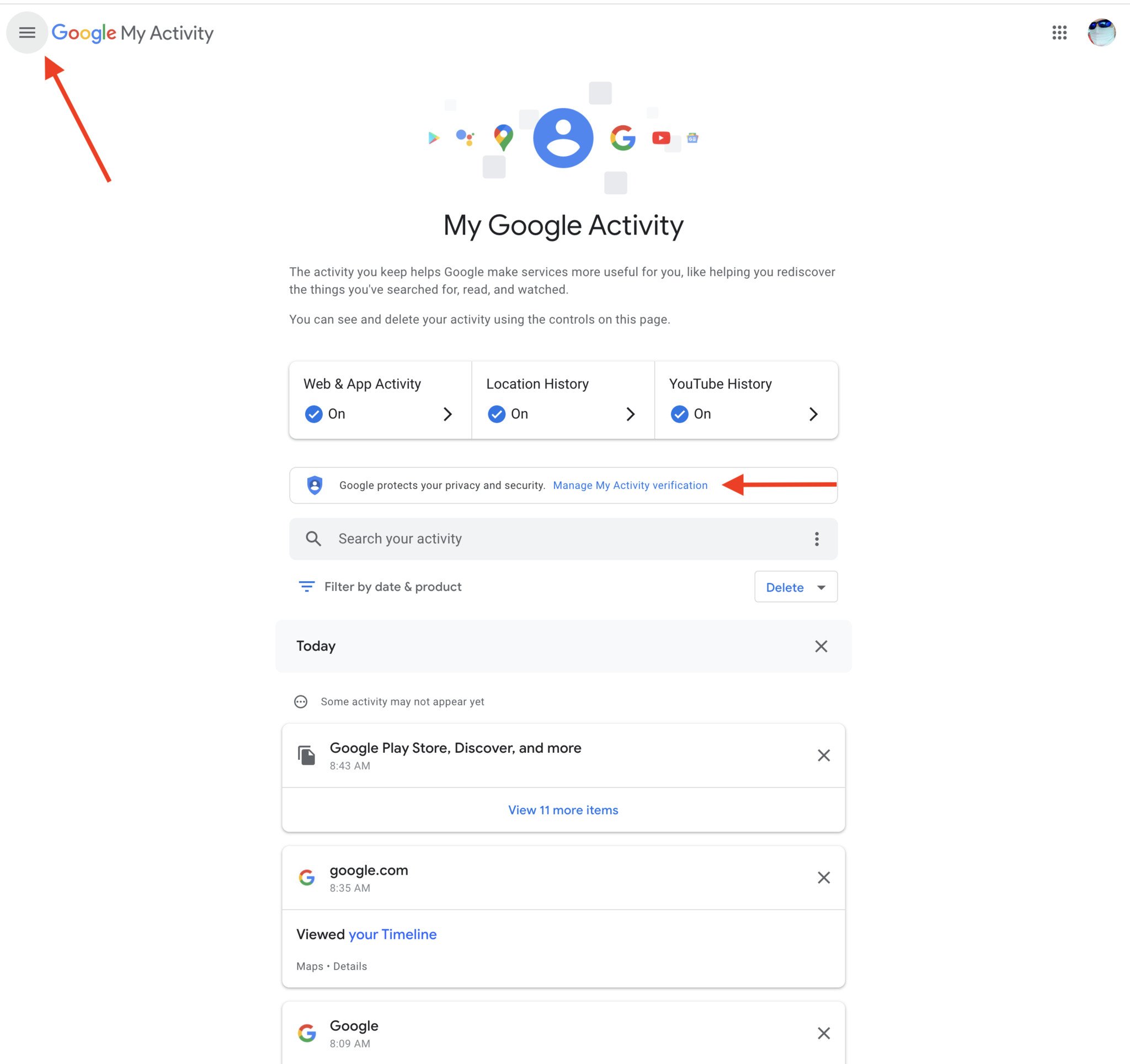This screenshot has height=1064, width=1130.
Task: Click the Web & App Activity On checkmark
Action: tap(314, 414)
